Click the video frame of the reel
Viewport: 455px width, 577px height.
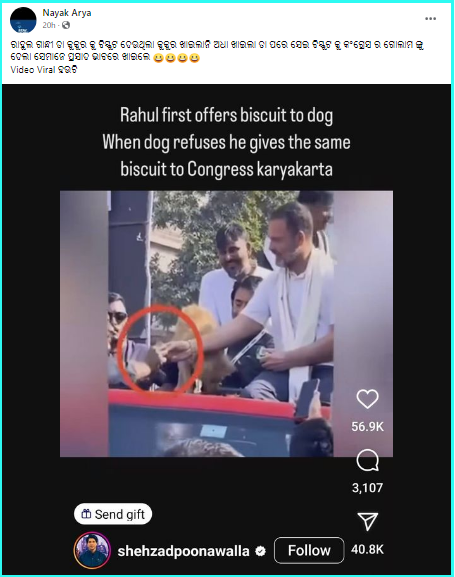coord(226,323)
